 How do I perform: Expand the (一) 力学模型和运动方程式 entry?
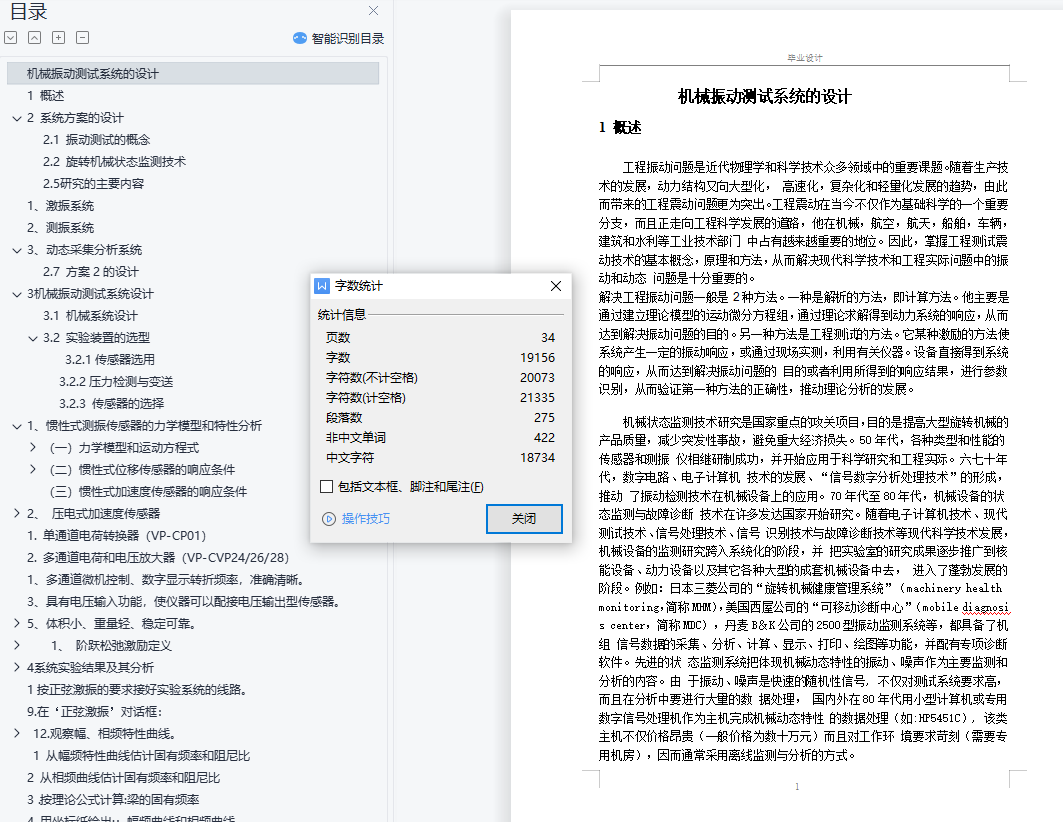click(33, 447)
